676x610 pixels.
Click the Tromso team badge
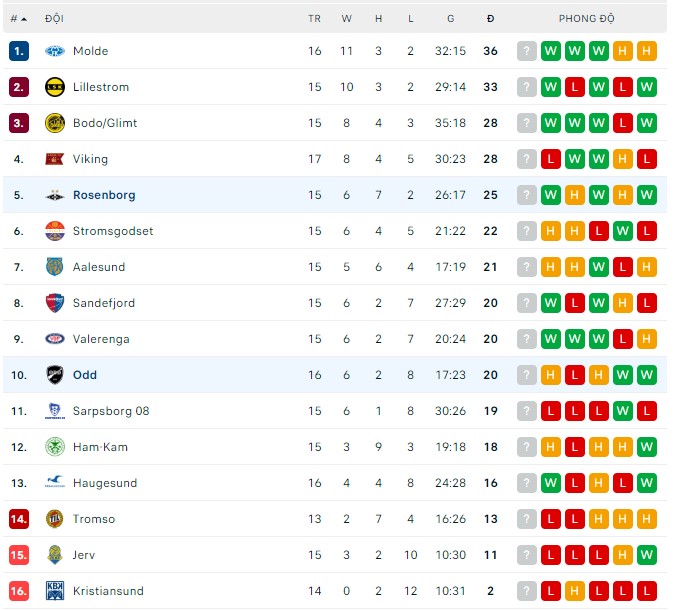(55, 519)
